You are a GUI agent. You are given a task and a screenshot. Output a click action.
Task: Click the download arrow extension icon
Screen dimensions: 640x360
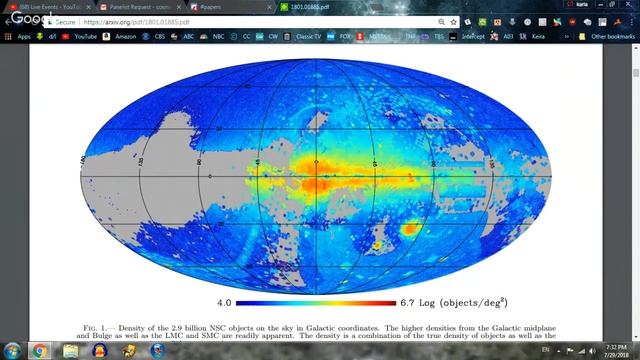[x=512, y=22]
